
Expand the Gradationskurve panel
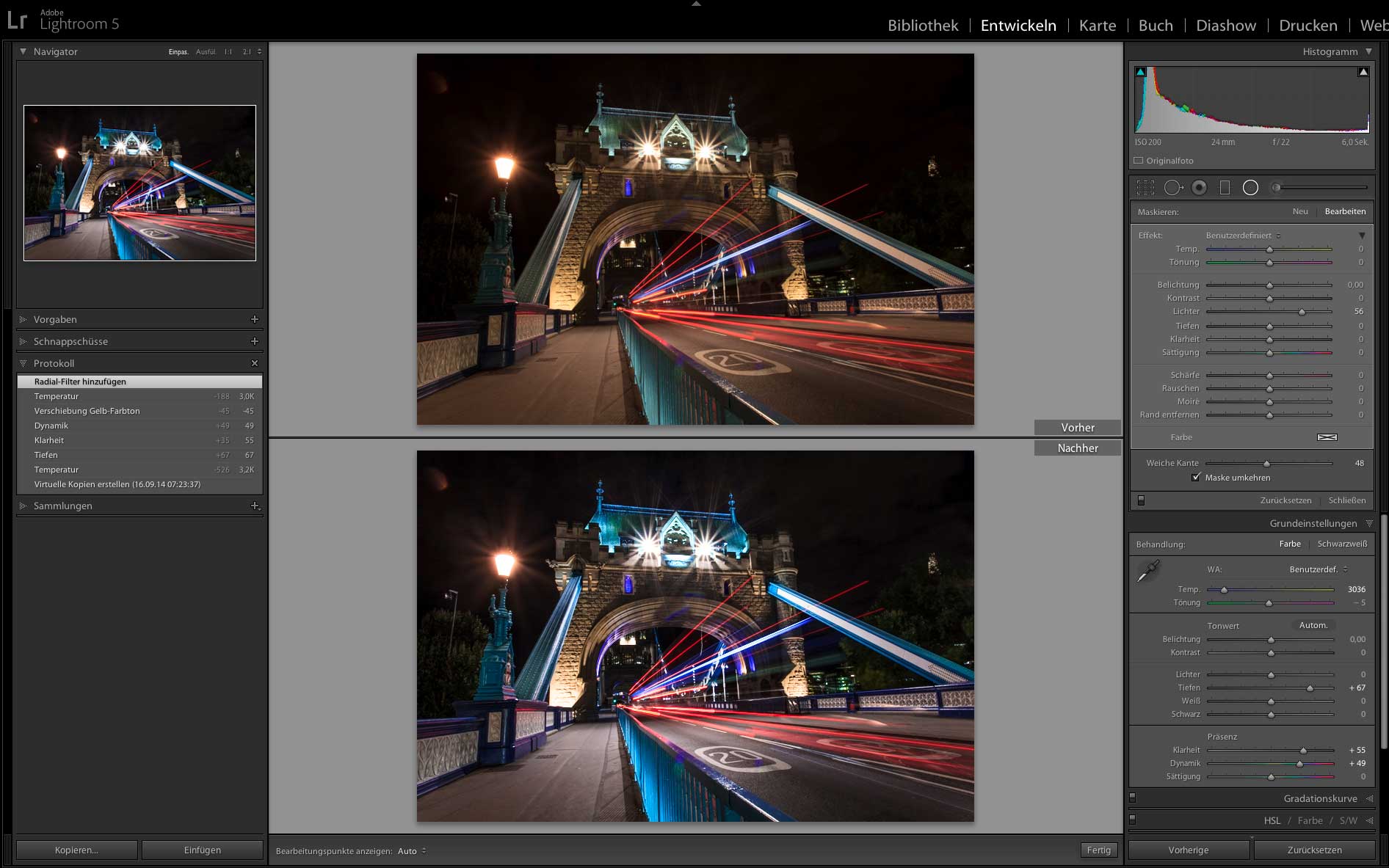(1320, 798)
